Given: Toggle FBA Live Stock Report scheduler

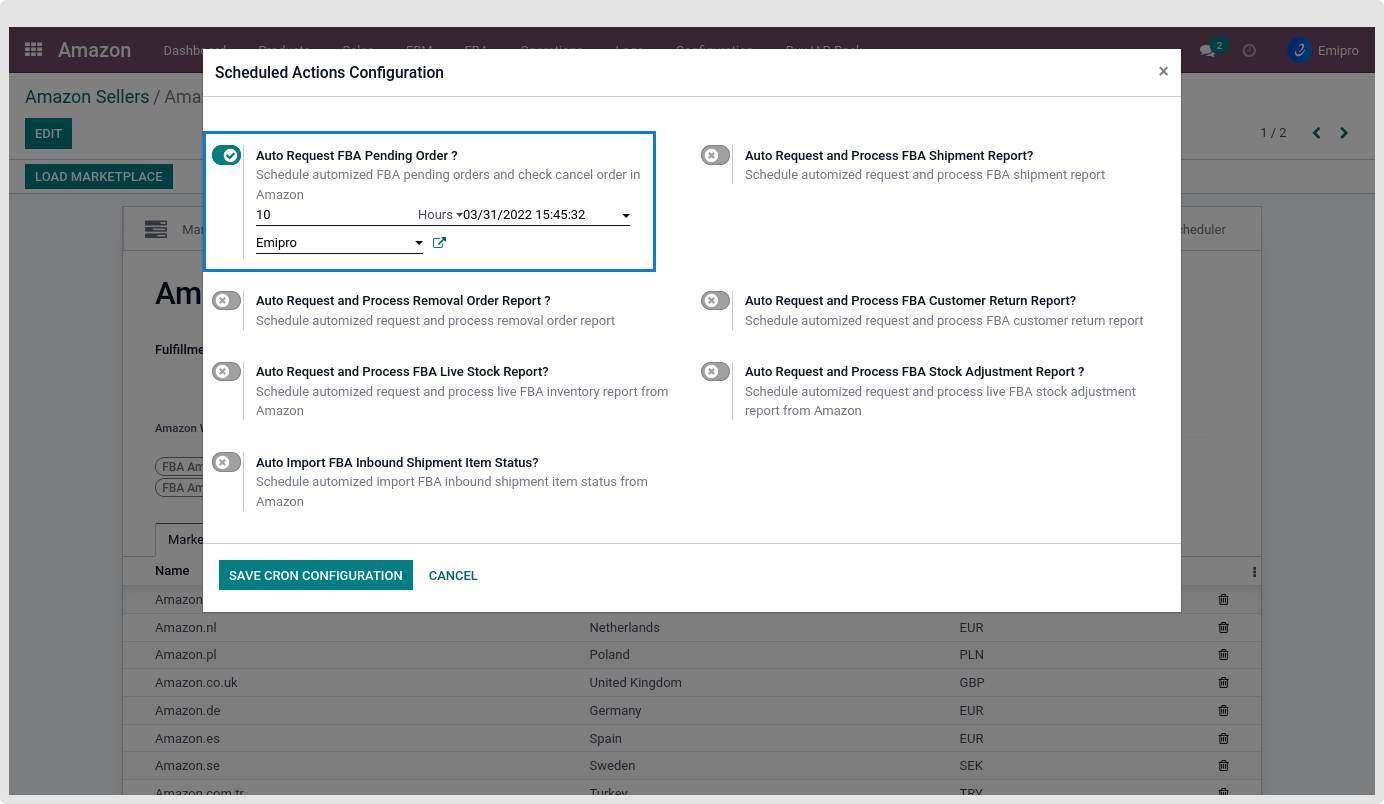Looking at the screenshot, I should click(x=226, y=372).
